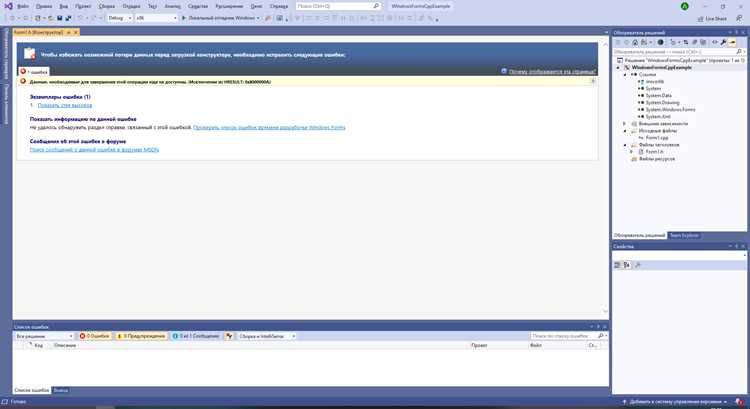The image size is (750, 409).
Task: Toggle the Предупреждения warnings filter
Action: [x=141, y=336]
